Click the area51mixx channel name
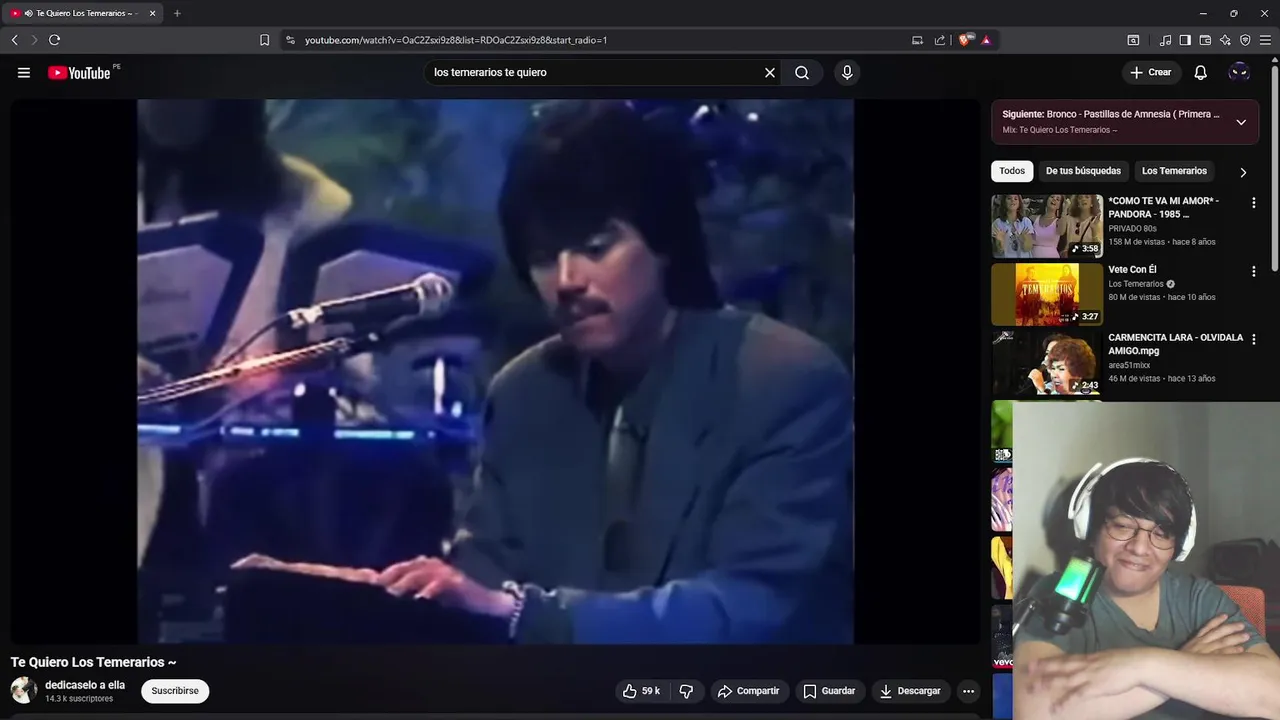The height and width of the screenshot is (720, 1280). click(x=1129, y=365)
